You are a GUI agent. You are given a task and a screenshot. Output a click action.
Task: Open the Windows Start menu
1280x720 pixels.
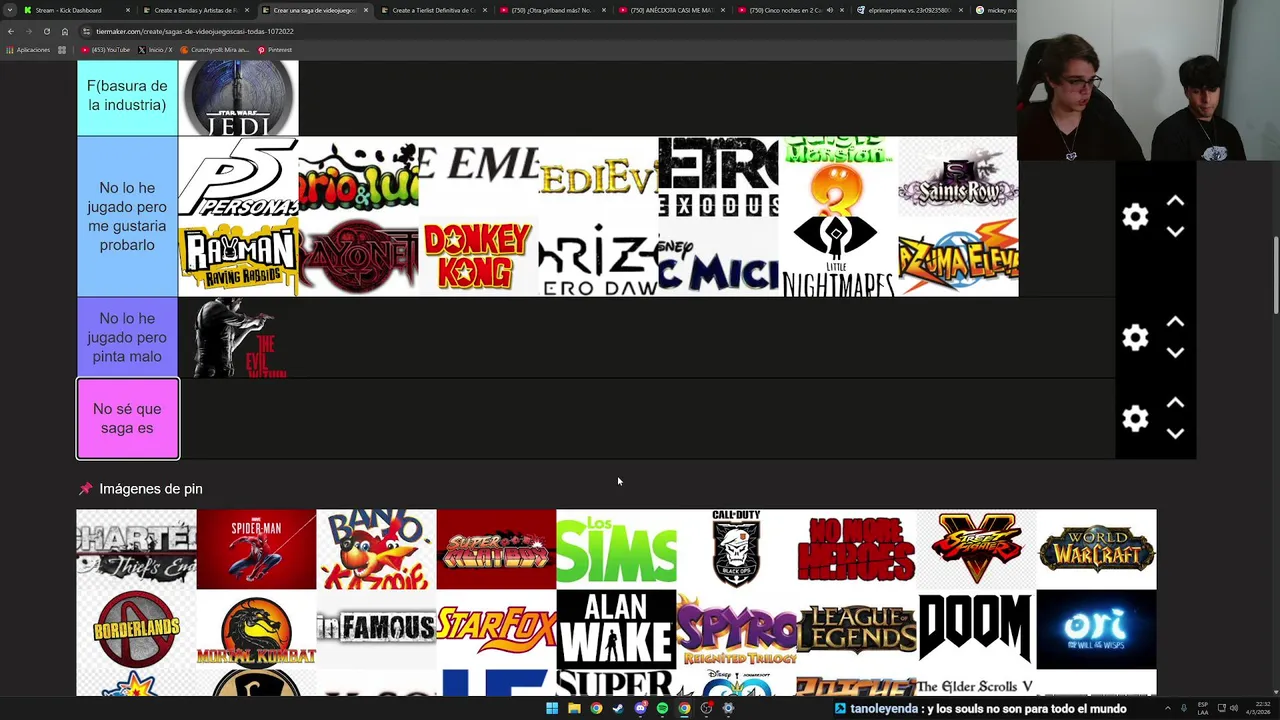552,708
